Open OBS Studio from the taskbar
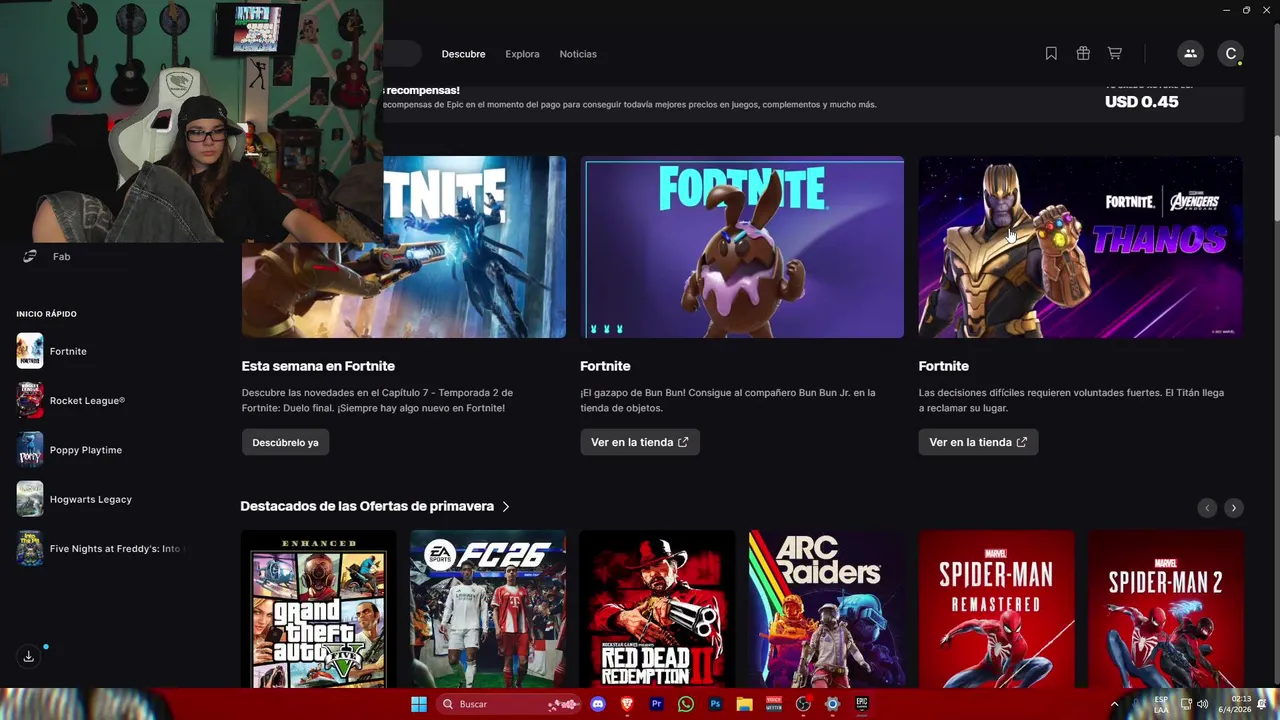 803,704
